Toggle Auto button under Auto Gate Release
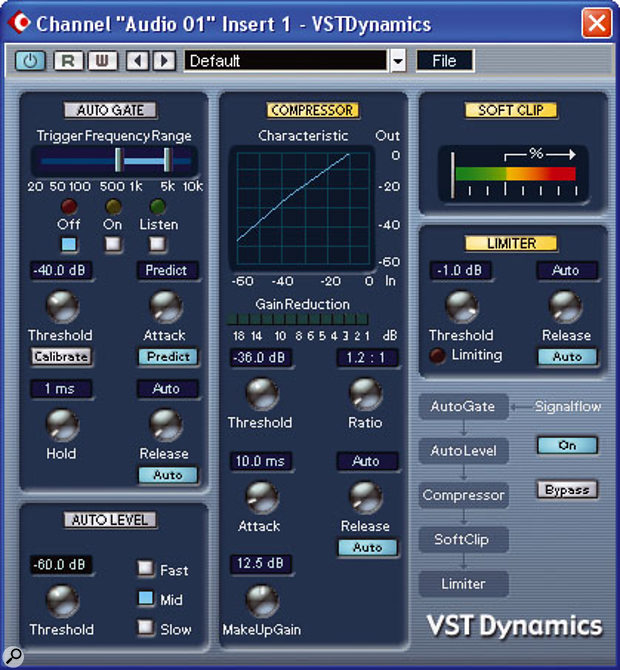Image resolution: width=620 pixels, height=670 pixels. click(168, 475)
